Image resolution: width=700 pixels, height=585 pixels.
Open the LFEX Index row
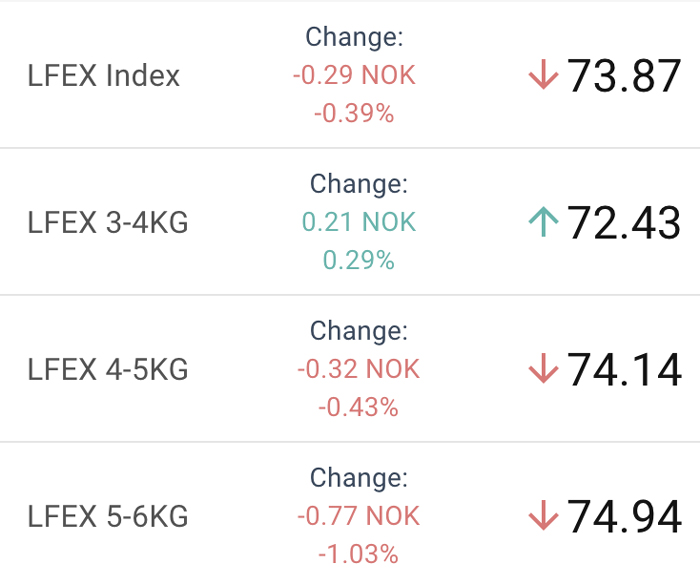coord(350,75)
